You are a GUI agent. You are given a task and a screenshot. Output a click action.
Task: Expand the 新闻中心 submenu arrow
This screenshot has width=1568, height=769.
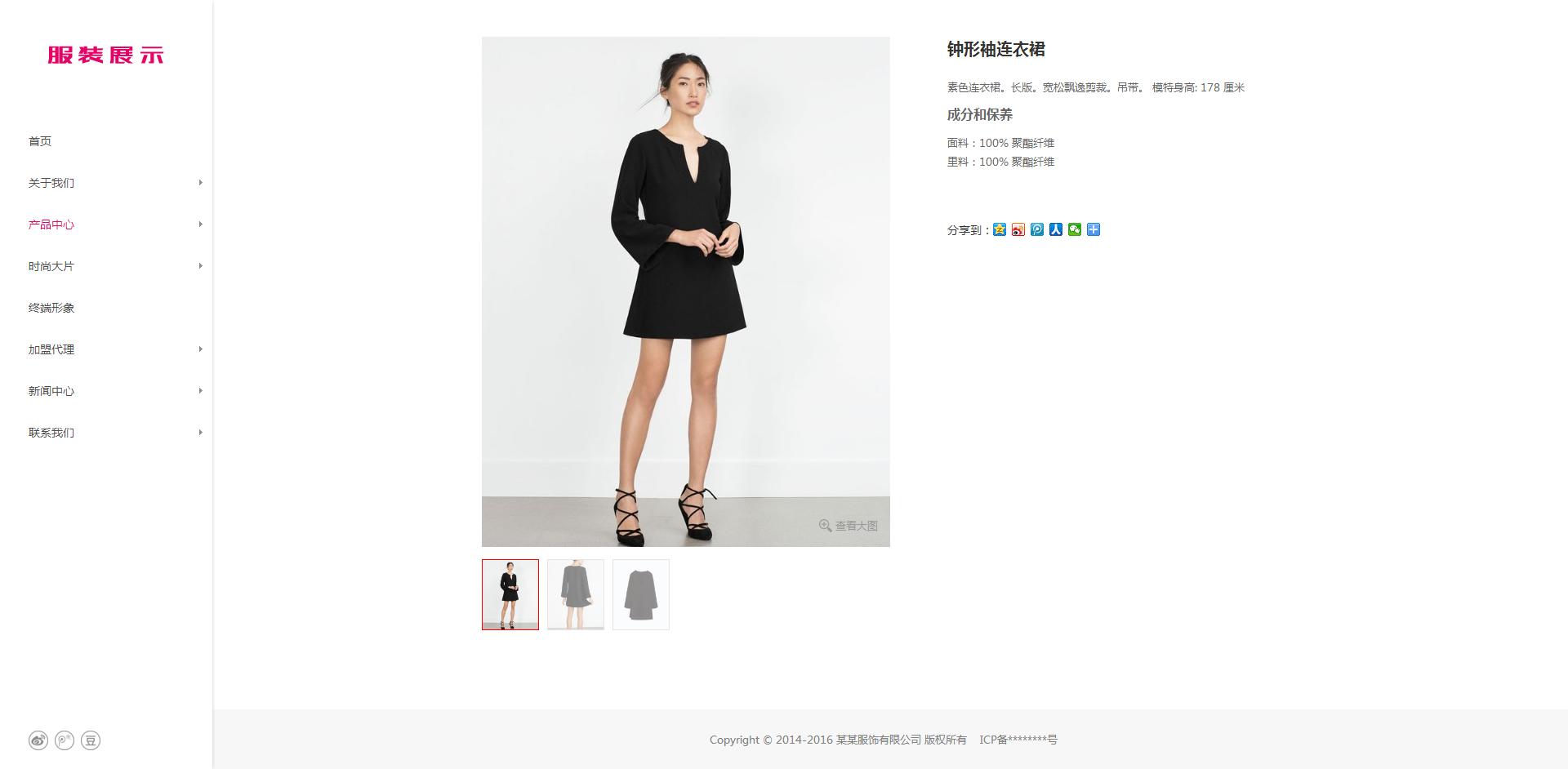tap(200, 391)
